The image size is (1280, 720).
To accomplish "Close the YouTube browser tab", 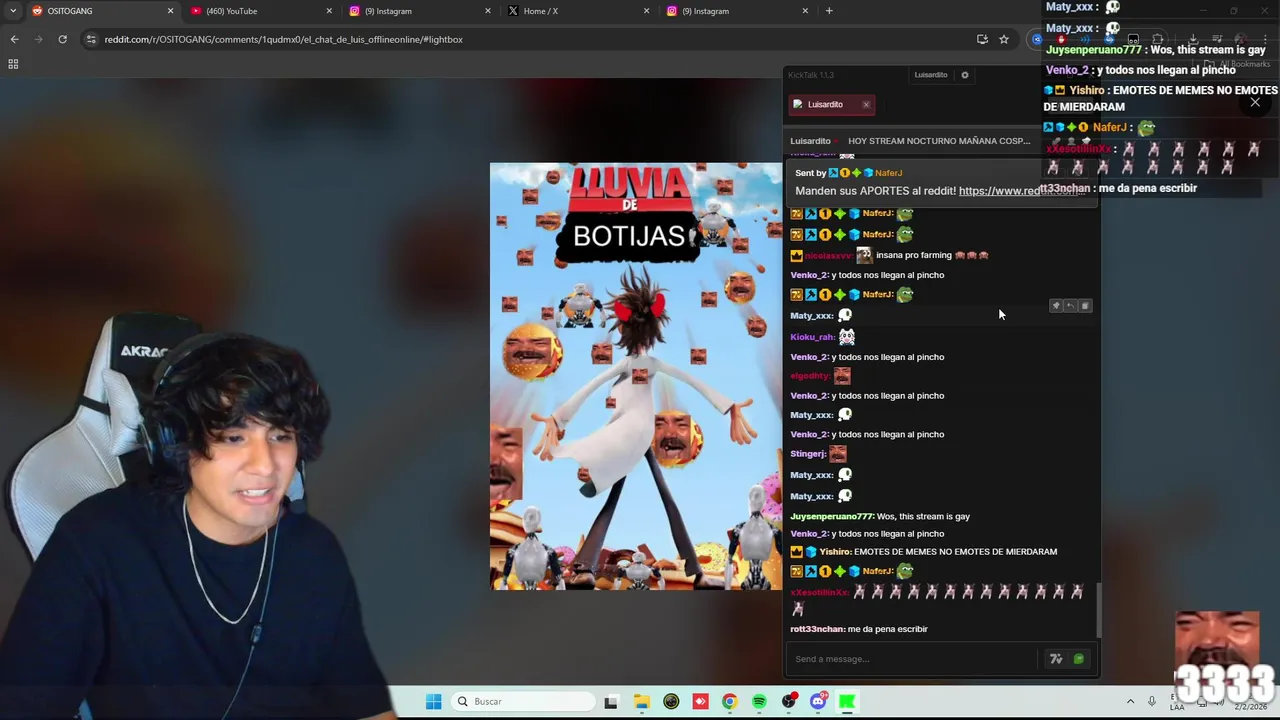I will [329, 11].
